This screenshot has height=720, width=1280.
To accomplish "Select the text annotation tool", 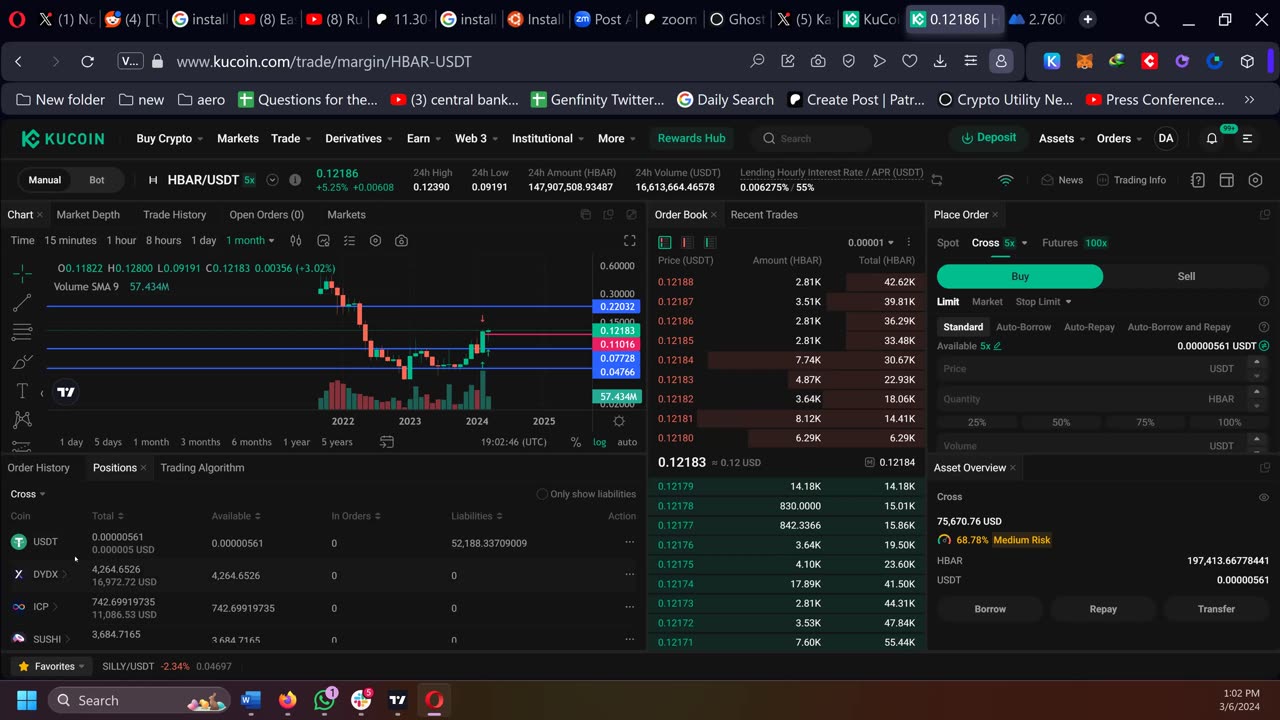I will click(22, 391).
